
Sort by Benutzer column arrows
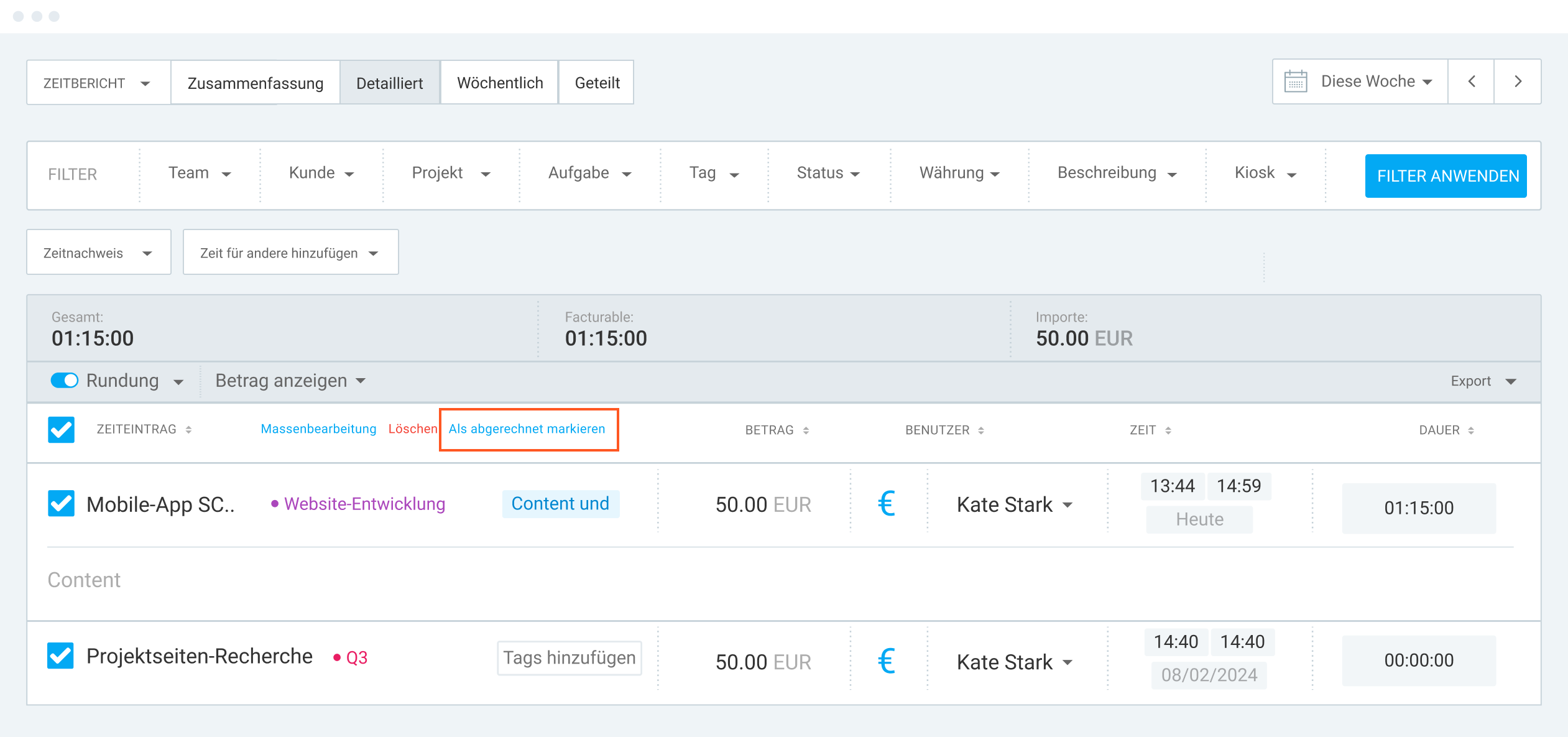[981, 430]
